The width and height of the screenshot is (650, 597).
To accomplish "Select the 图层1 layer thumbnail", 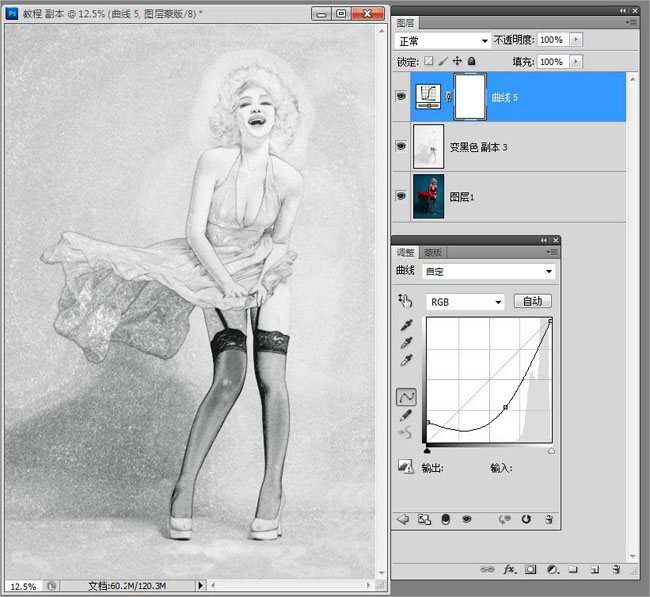I will [x=428, y=196].
